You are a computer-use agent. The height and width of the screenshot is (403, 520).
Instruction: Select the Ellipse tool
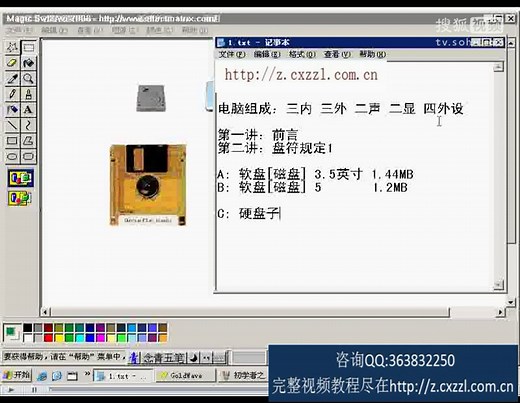[x=12, y=156]
